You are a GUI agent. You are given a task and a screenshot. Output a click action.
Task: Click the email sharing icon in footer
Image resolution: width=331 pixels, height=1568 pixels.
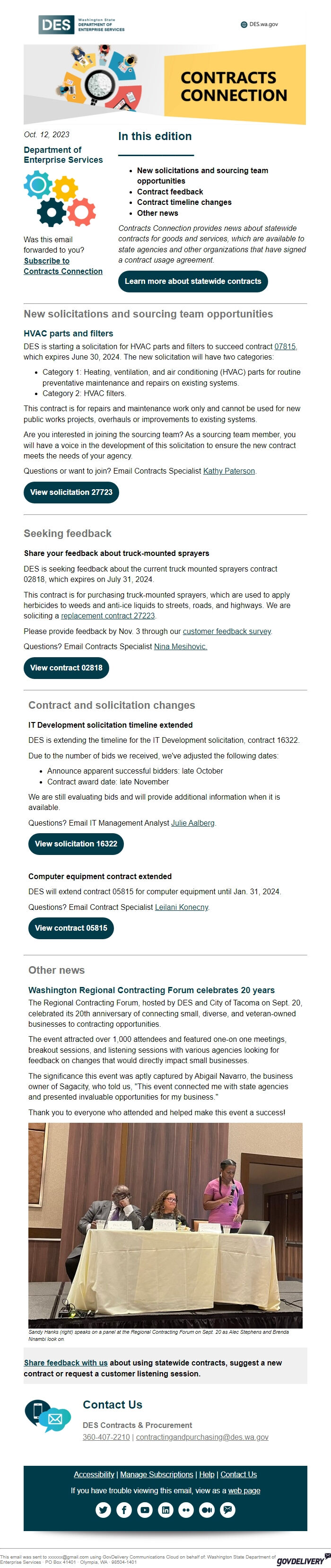[x=226, y=1509]
